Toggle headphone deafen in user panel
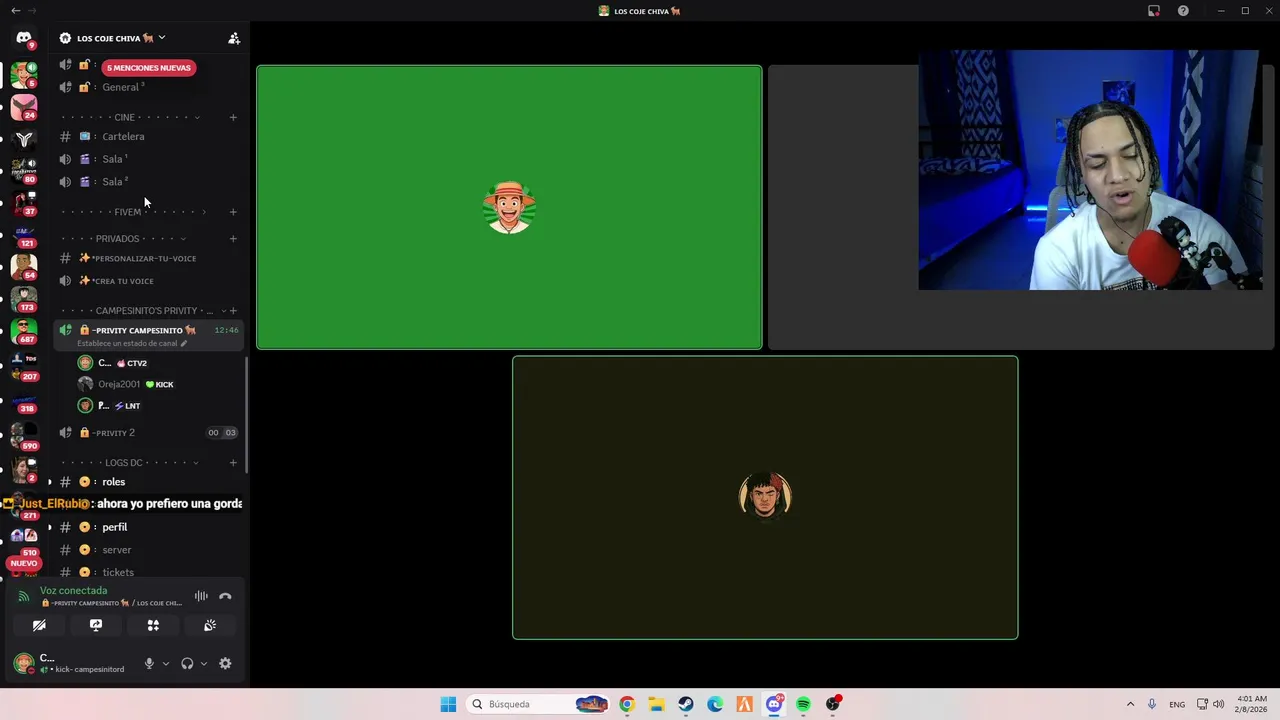This screenshot has height=720, width=1280. point(187,663)
